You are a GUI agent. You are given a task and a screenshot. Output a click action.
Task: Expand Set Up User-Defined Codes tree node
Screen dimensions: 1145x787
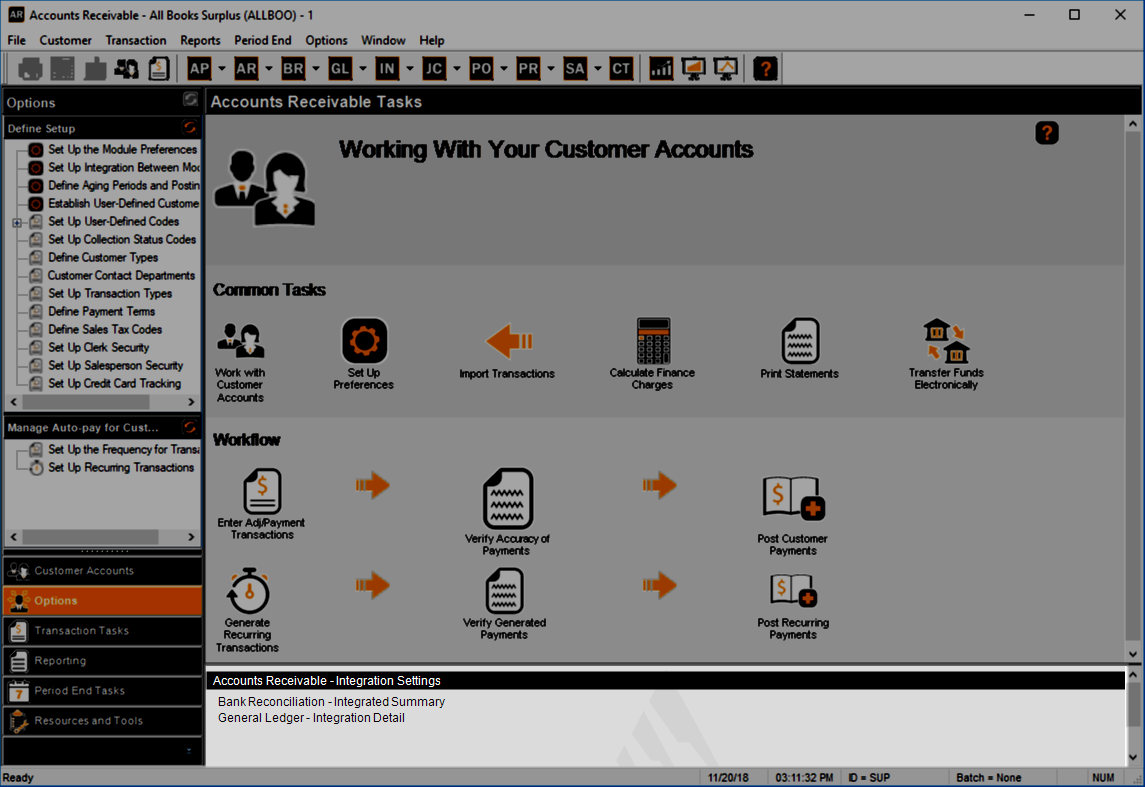(x=17, y=222)
